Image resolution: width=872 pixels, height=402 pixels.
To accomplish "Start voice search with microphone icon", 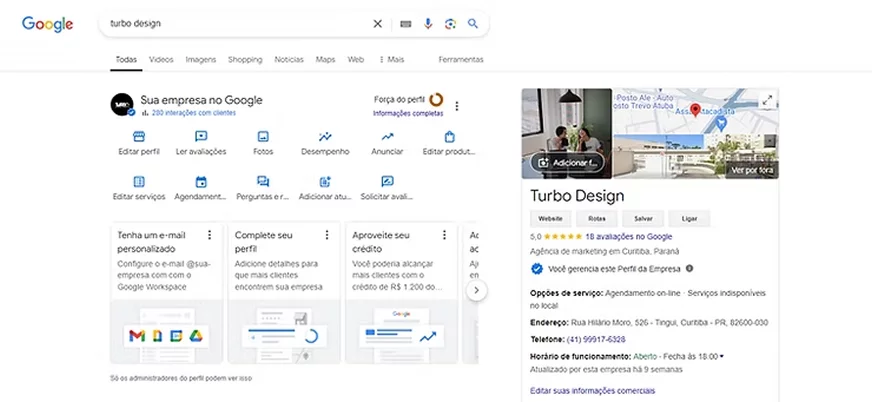I will tap(428, 24).
